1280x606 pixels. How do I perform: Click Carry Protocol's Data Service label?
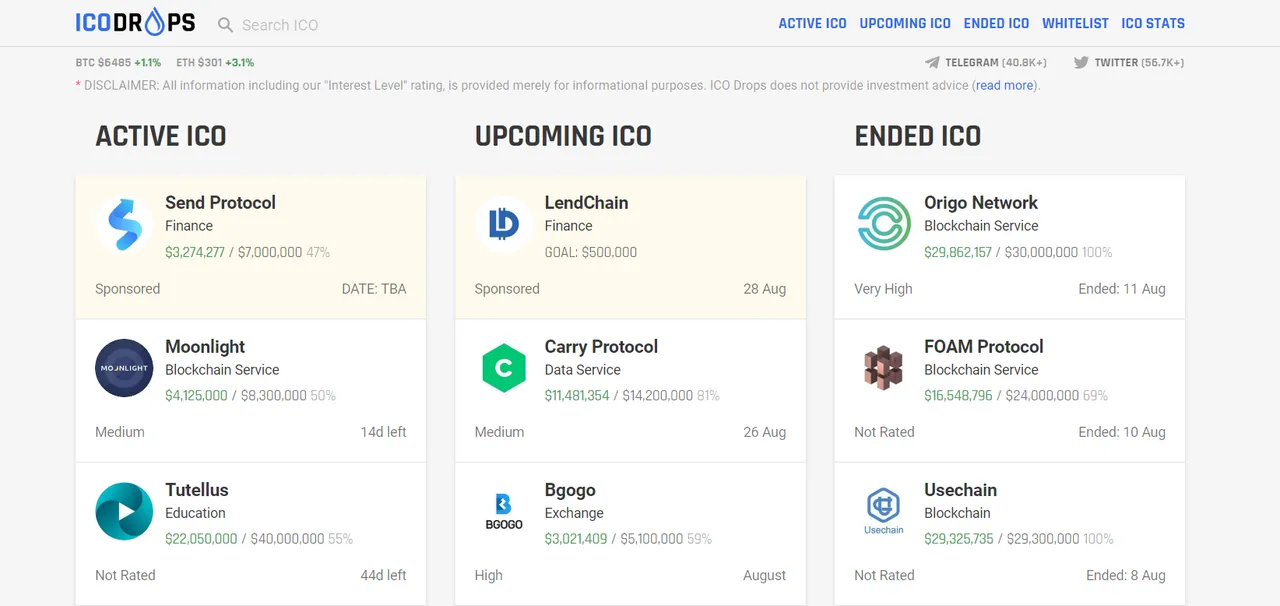[582, 369]
